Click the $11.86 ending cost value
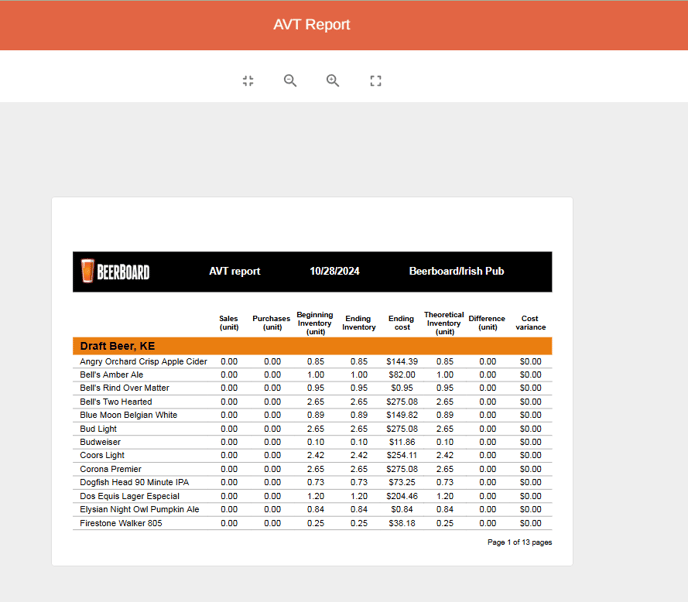 402,442
